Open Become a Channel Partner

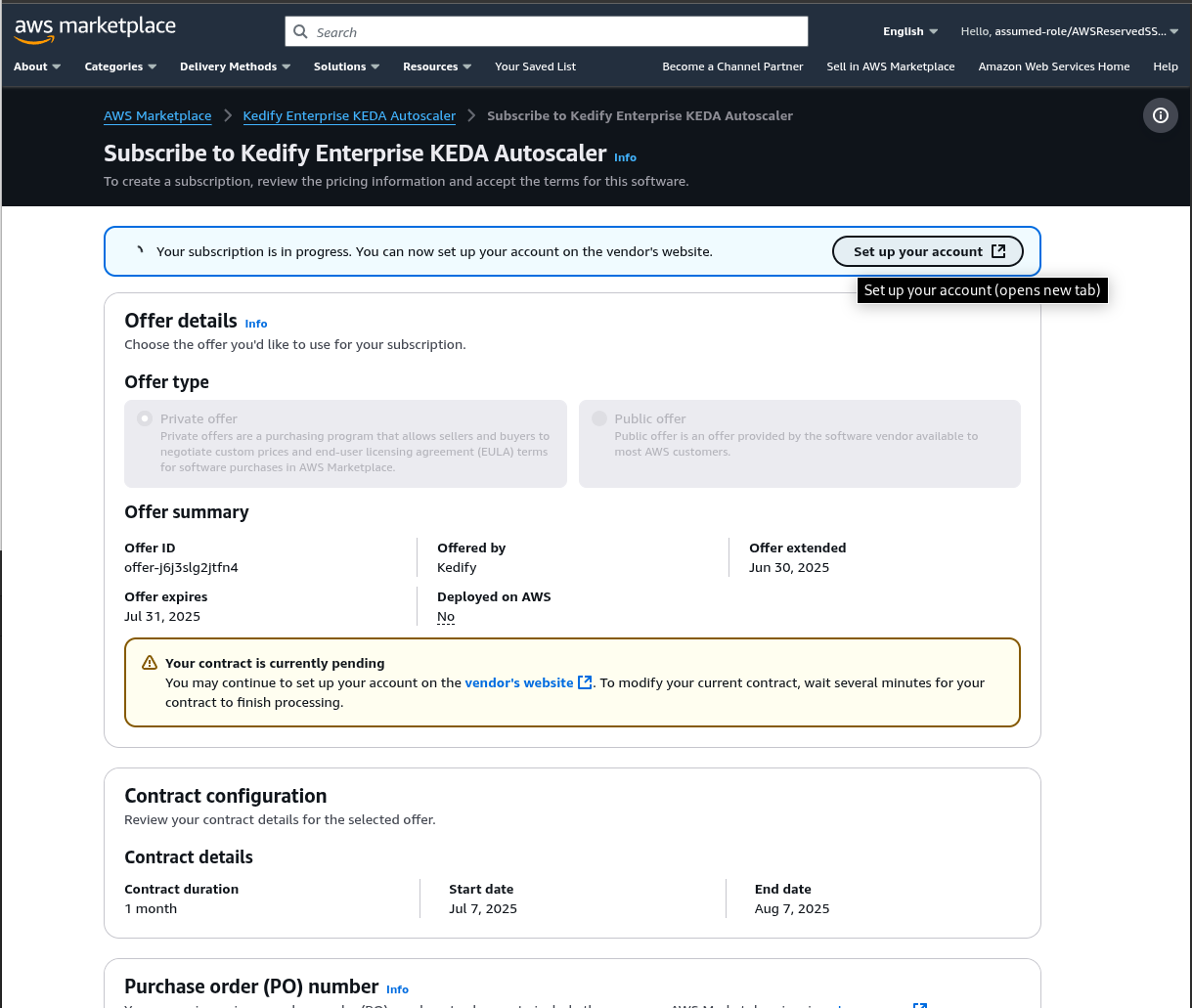pos(732,66)
